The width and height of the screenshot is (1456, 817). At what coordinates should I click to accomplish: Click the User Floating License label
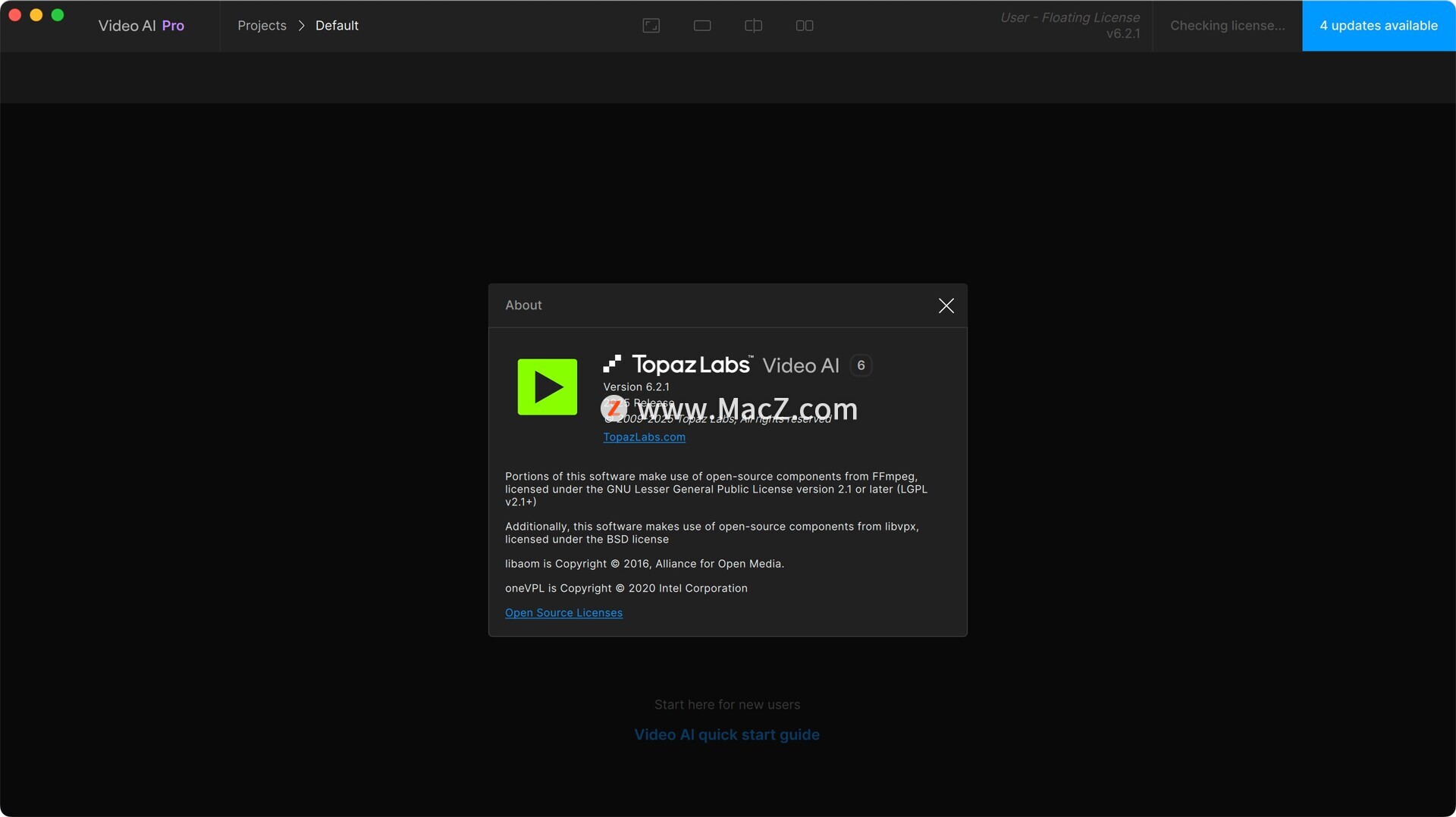[x=1070, y=17]
